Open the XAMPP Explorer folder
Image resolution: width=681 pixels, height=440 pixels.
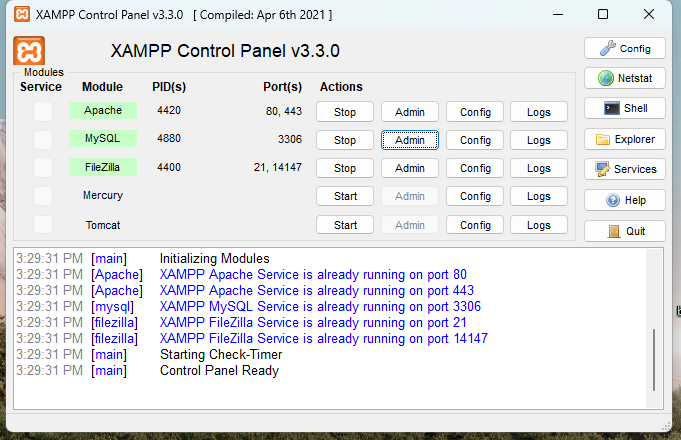pos(625,139)
